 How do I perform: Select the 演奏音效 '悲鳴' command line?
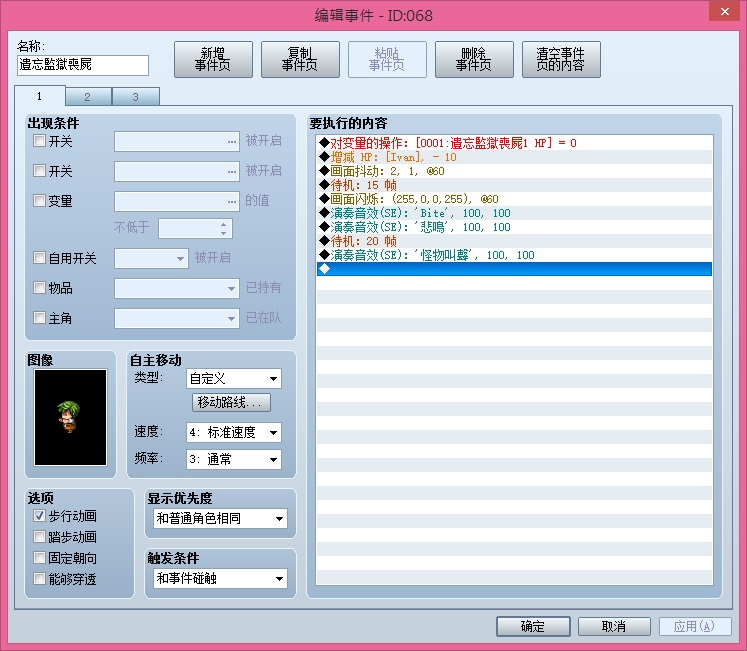click(x=515, y=227)
